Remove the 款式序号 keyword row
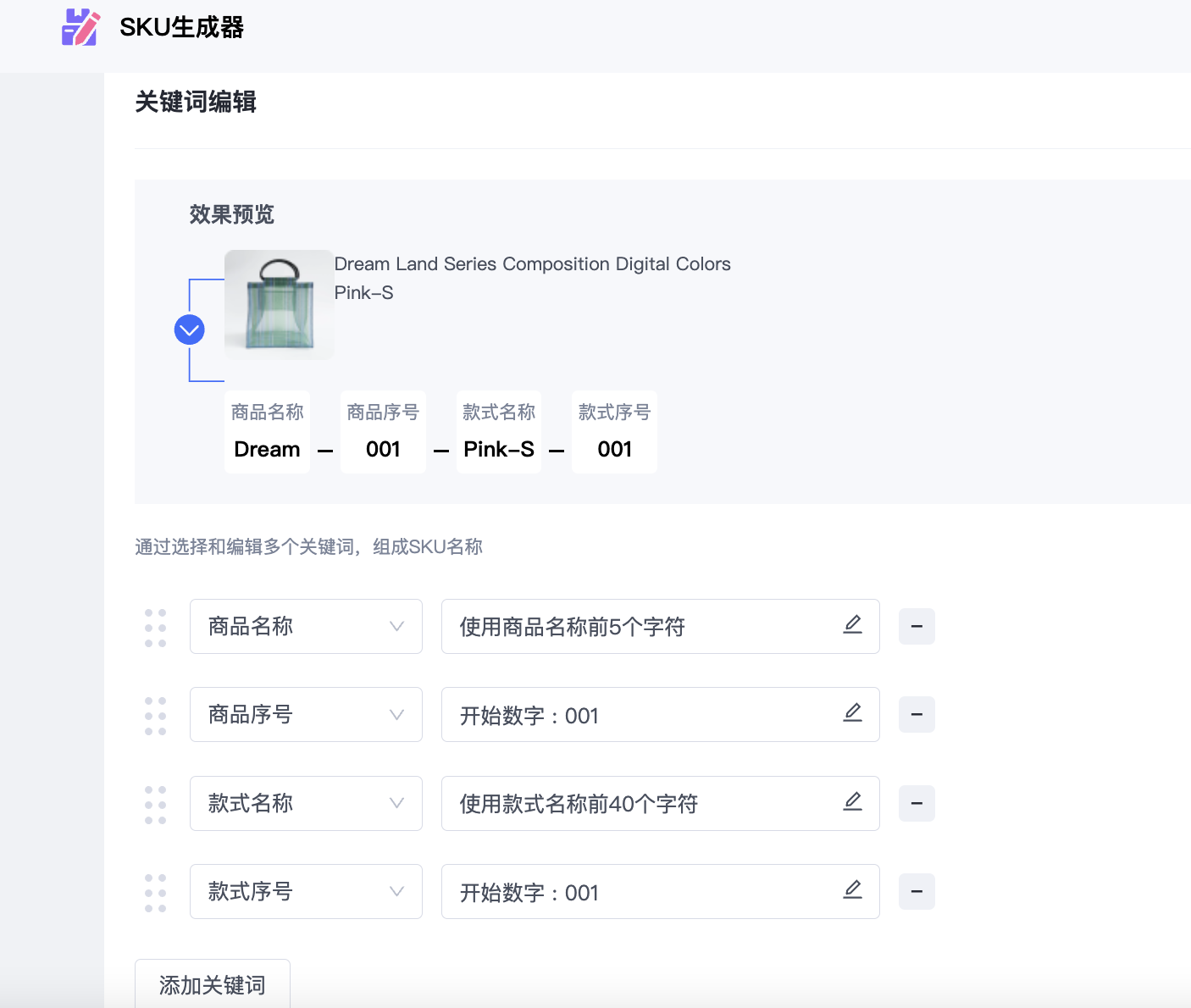 (x=917, y=891)
